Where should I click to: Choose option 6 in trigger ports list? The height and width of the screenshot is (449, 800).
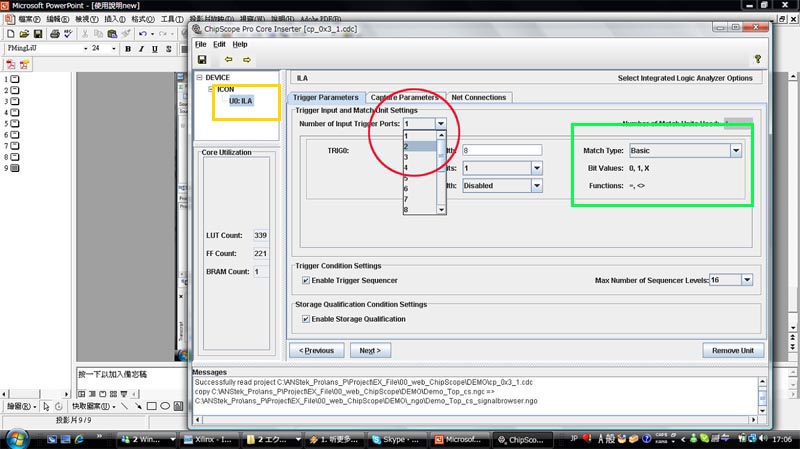point(419,189)
